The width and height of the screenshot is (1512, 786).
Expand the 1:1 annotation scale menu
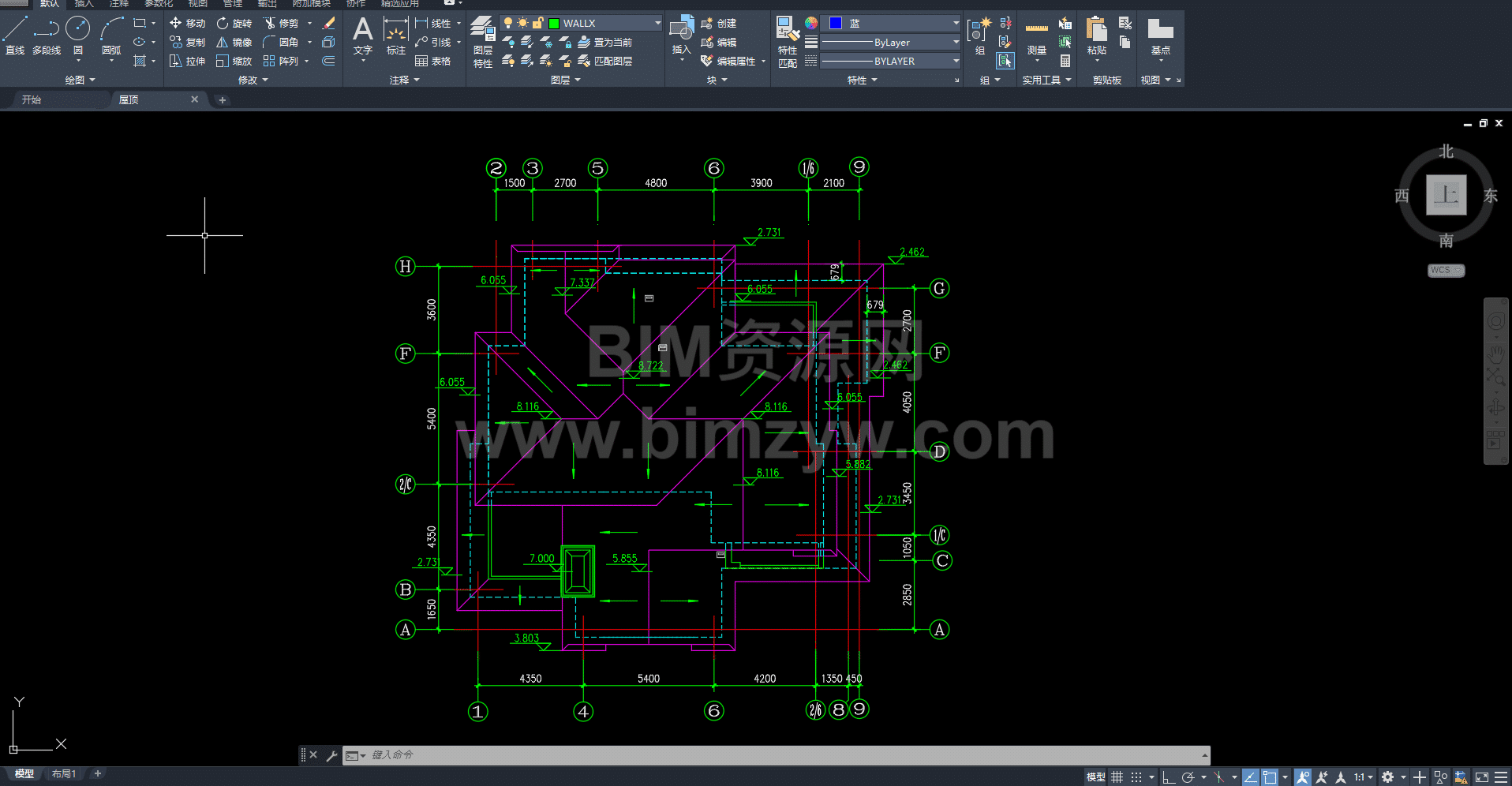coord(1364,777)
